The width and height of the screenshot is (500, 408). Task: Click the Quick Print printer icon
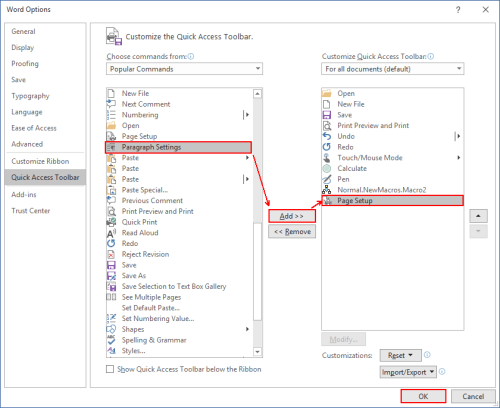[111, 222]
